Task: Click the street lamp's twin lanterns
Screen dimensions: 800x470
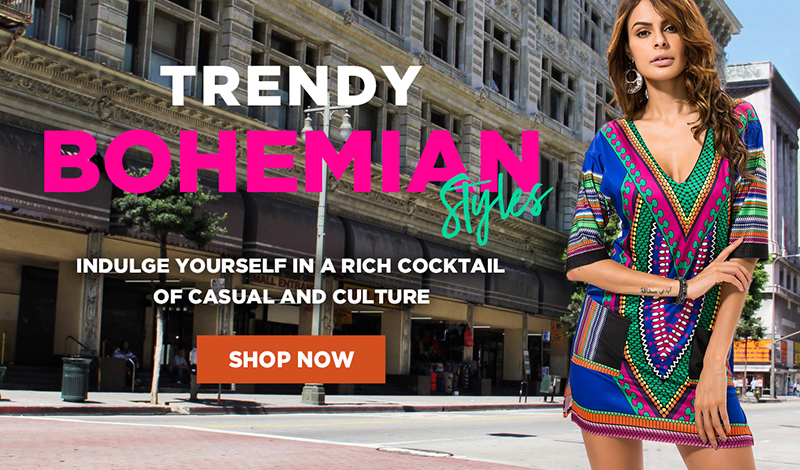Action: pos(327,124)
